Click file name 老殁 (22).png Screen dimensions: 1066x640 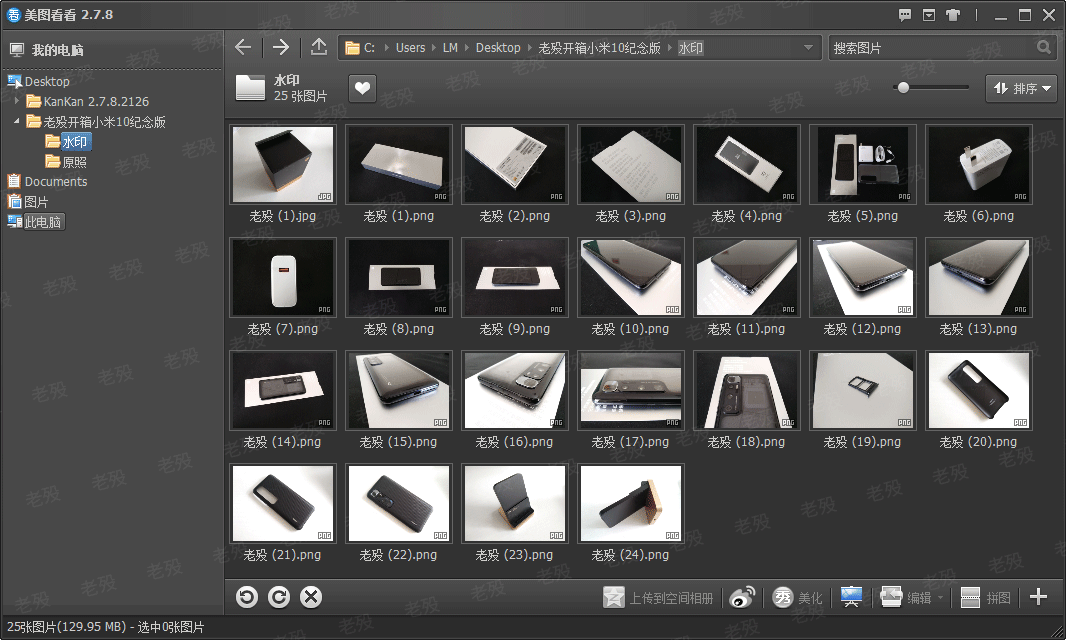[x=398, y=554]
